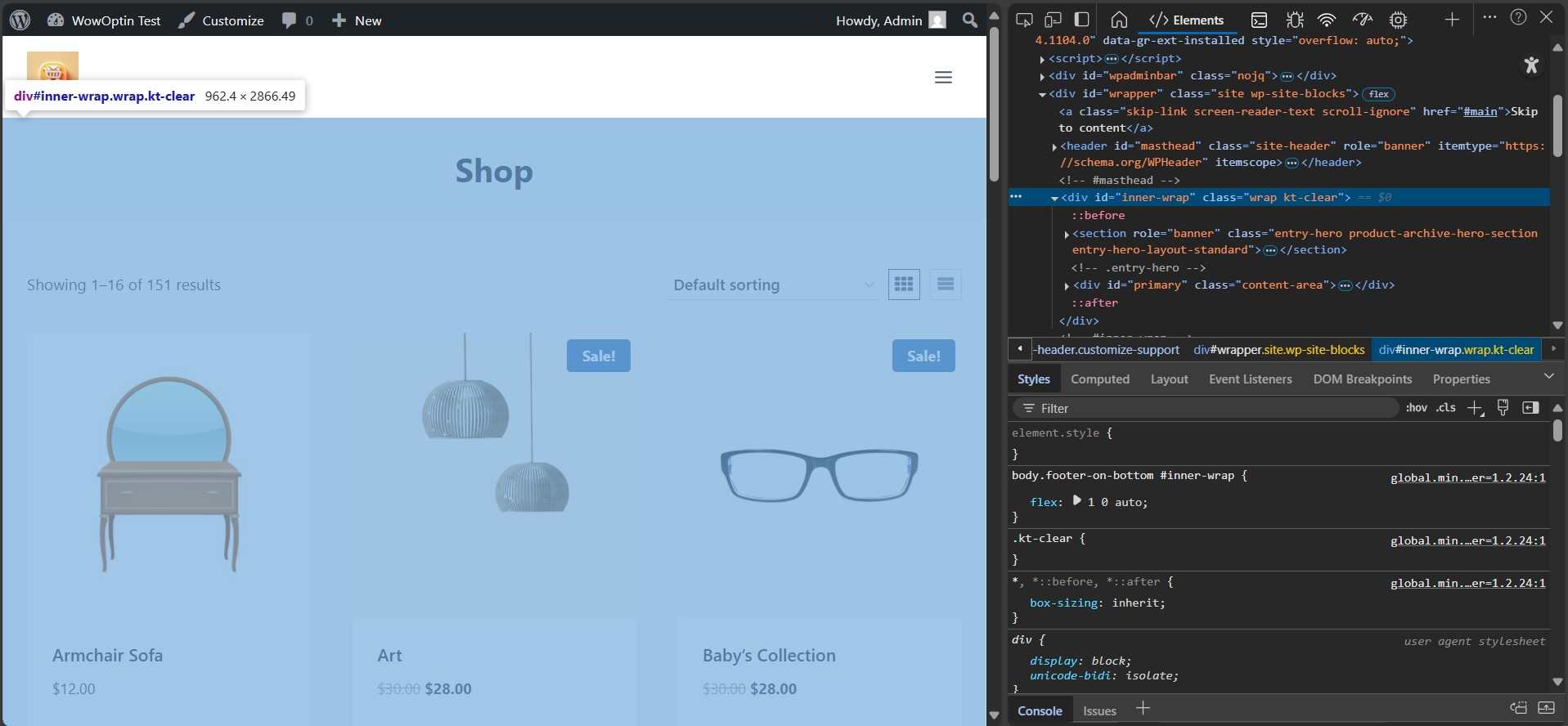Click New in the admin bar
1568x726 pixels.
coord(356,20)
